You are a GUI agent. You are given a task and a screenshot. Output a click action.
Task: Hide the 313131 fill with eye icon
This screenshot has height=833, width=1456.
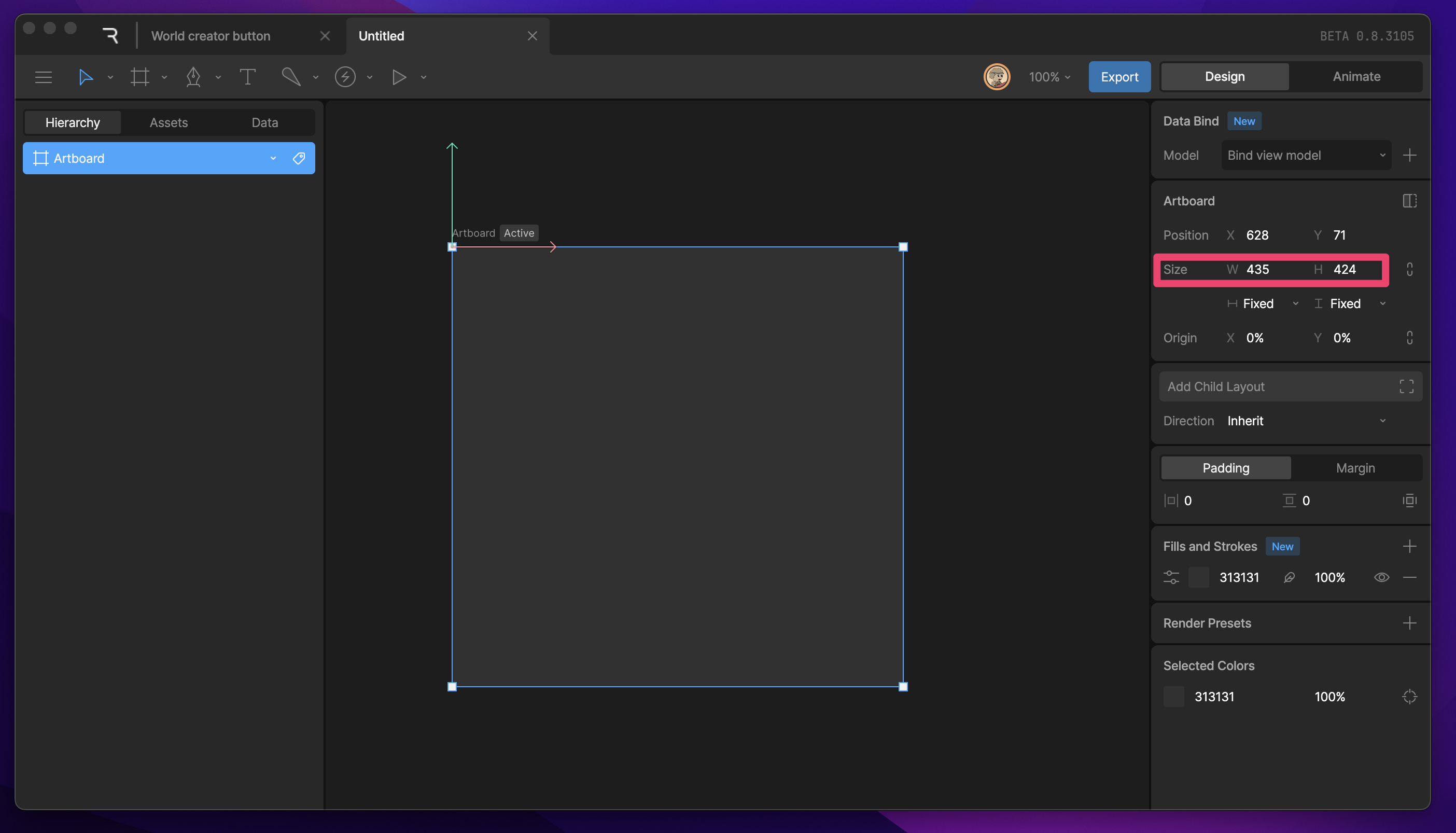1381,577
